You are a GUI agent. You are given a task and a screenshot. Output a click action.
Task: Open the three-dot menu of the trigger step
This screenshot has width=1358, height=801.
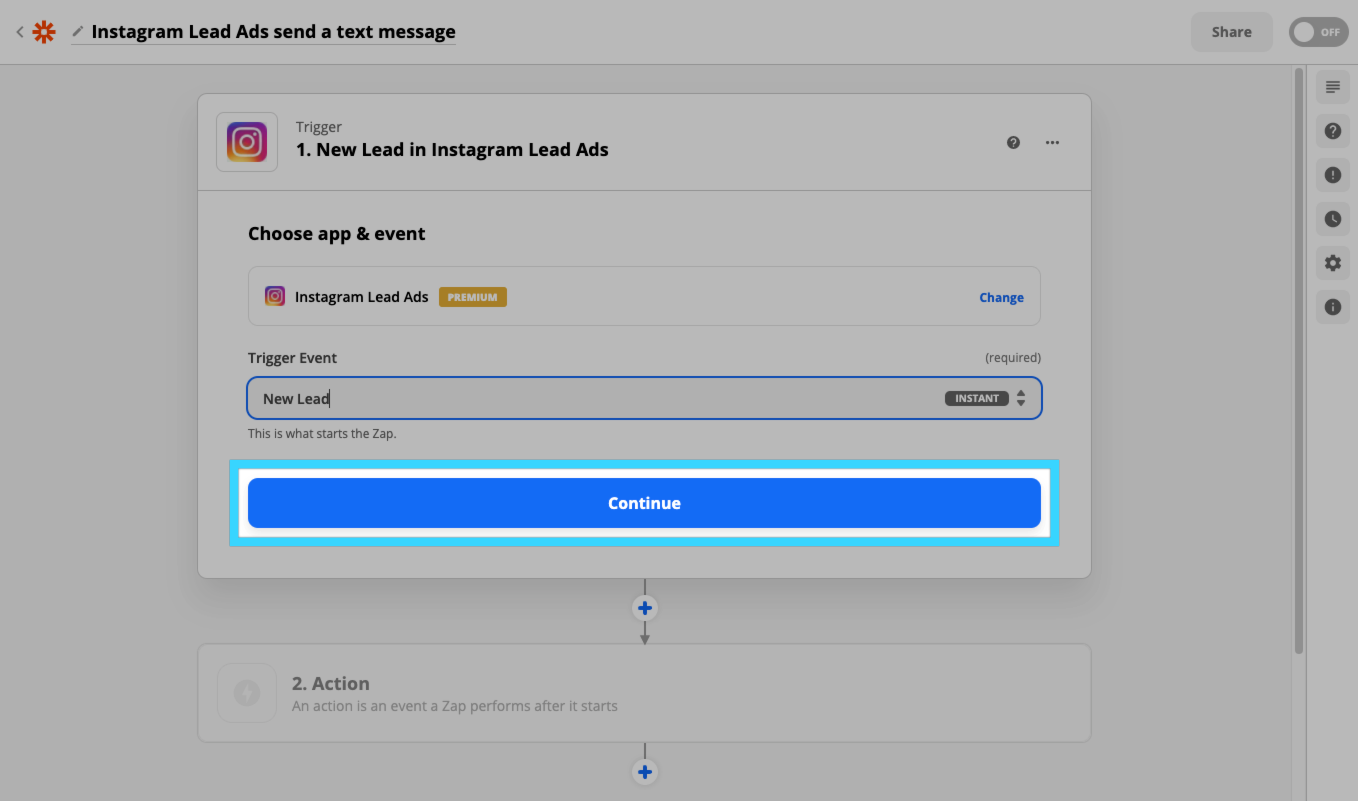1052,142
